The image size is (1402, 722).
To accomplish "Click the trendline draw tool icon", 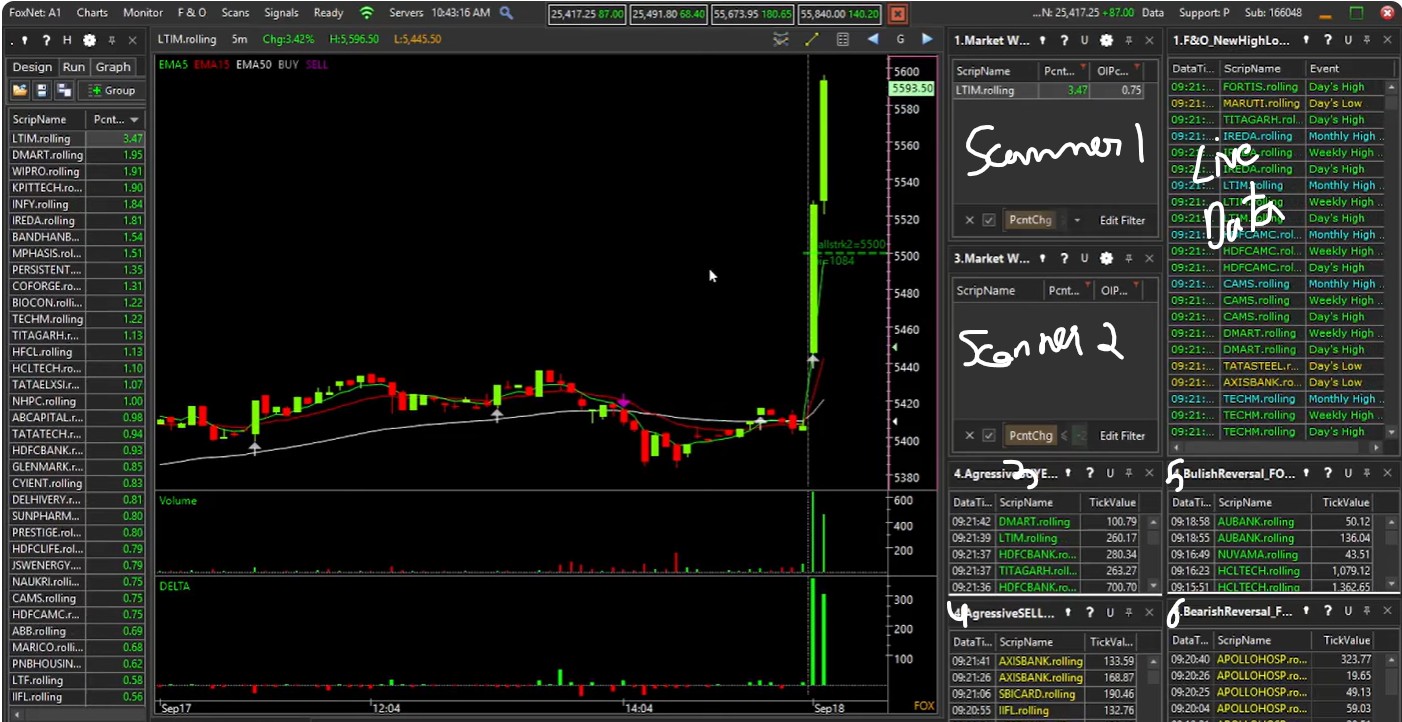I will 811,39.
